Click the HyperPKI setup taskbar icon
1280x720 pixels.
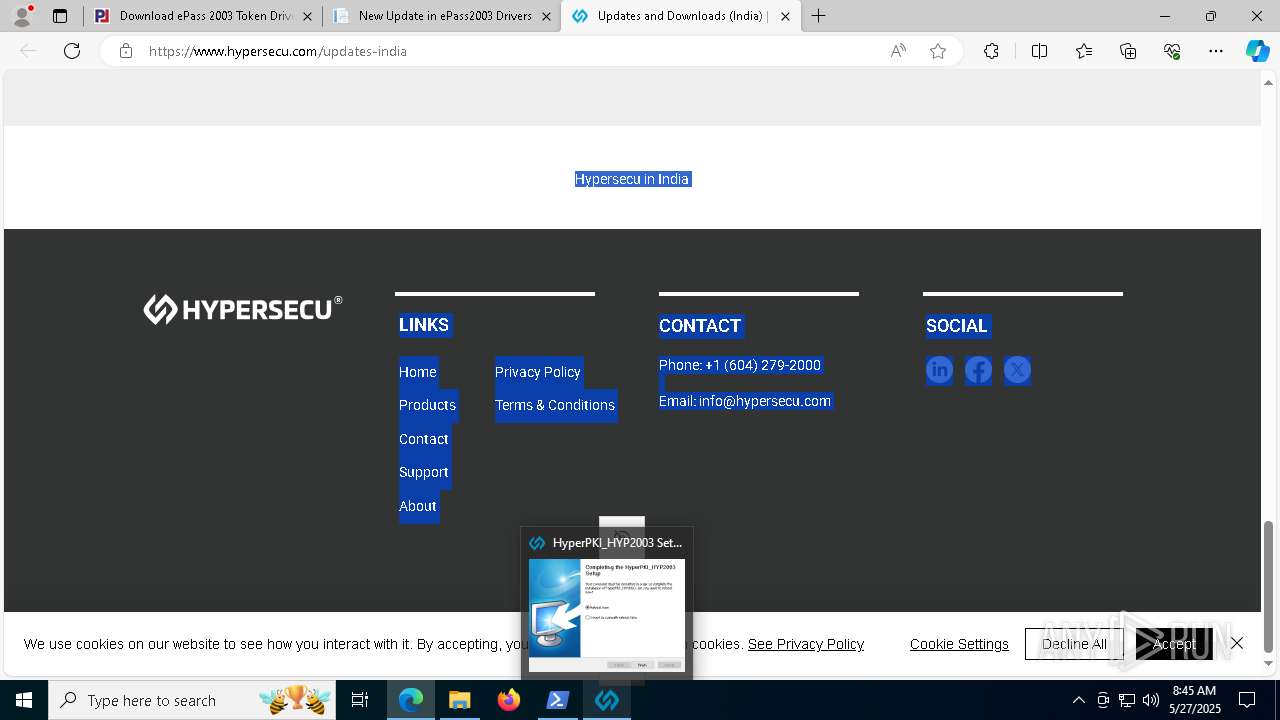tap(607, 700)
